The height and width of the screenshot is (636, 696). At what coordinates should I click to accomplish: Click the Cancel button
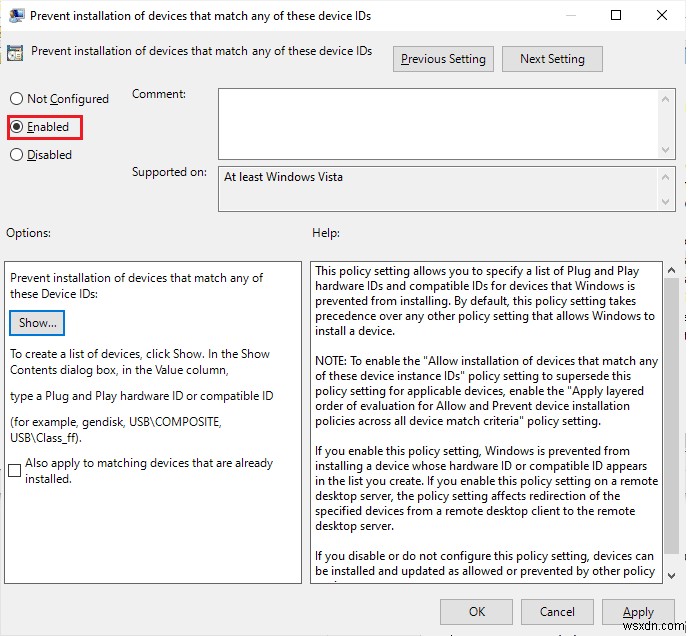[557, 612]
